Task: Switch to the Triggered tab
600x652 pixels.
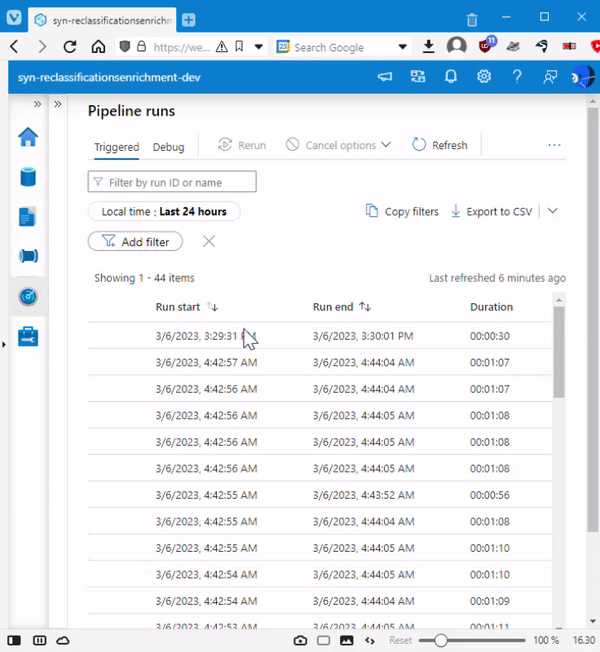Action: point(117,147)
